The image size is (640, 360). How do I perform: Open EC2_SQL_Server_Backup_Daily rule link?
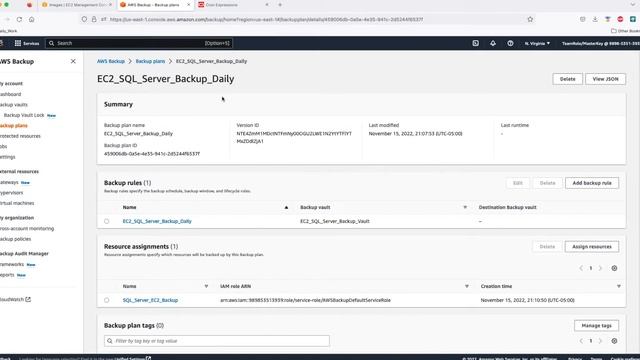(157, 221)
